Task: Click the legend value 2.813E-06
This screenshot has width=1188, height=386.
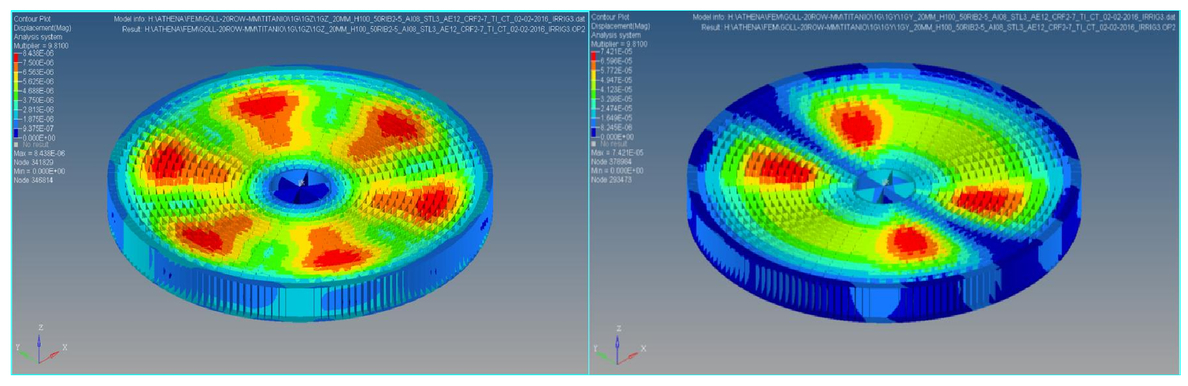Action: (x=39, y=109)
